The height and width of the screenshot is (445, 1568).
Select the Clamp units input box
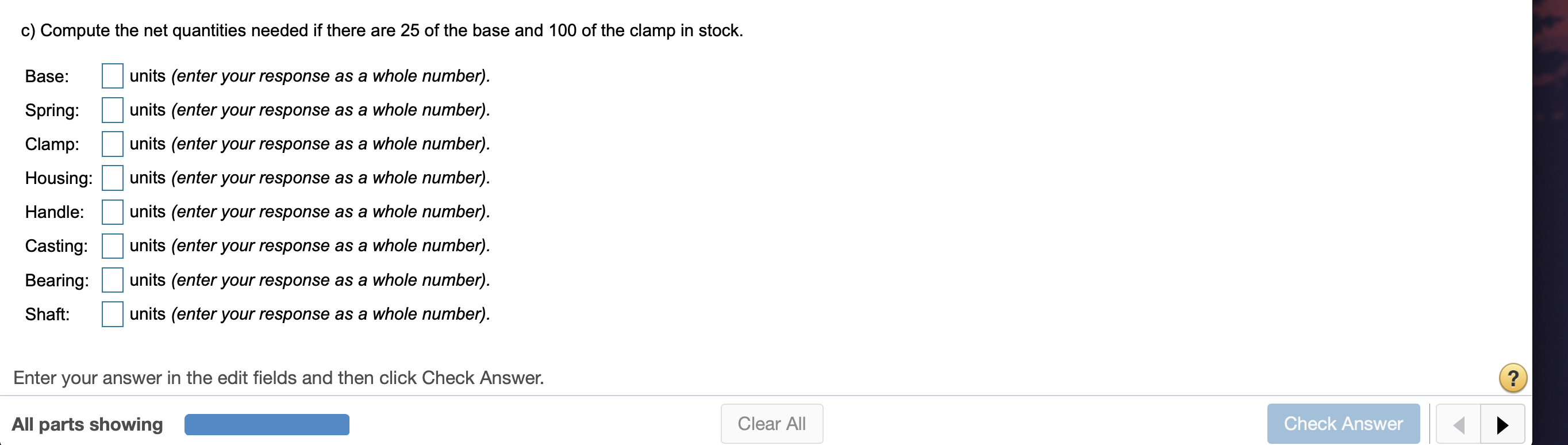point(112,144)
